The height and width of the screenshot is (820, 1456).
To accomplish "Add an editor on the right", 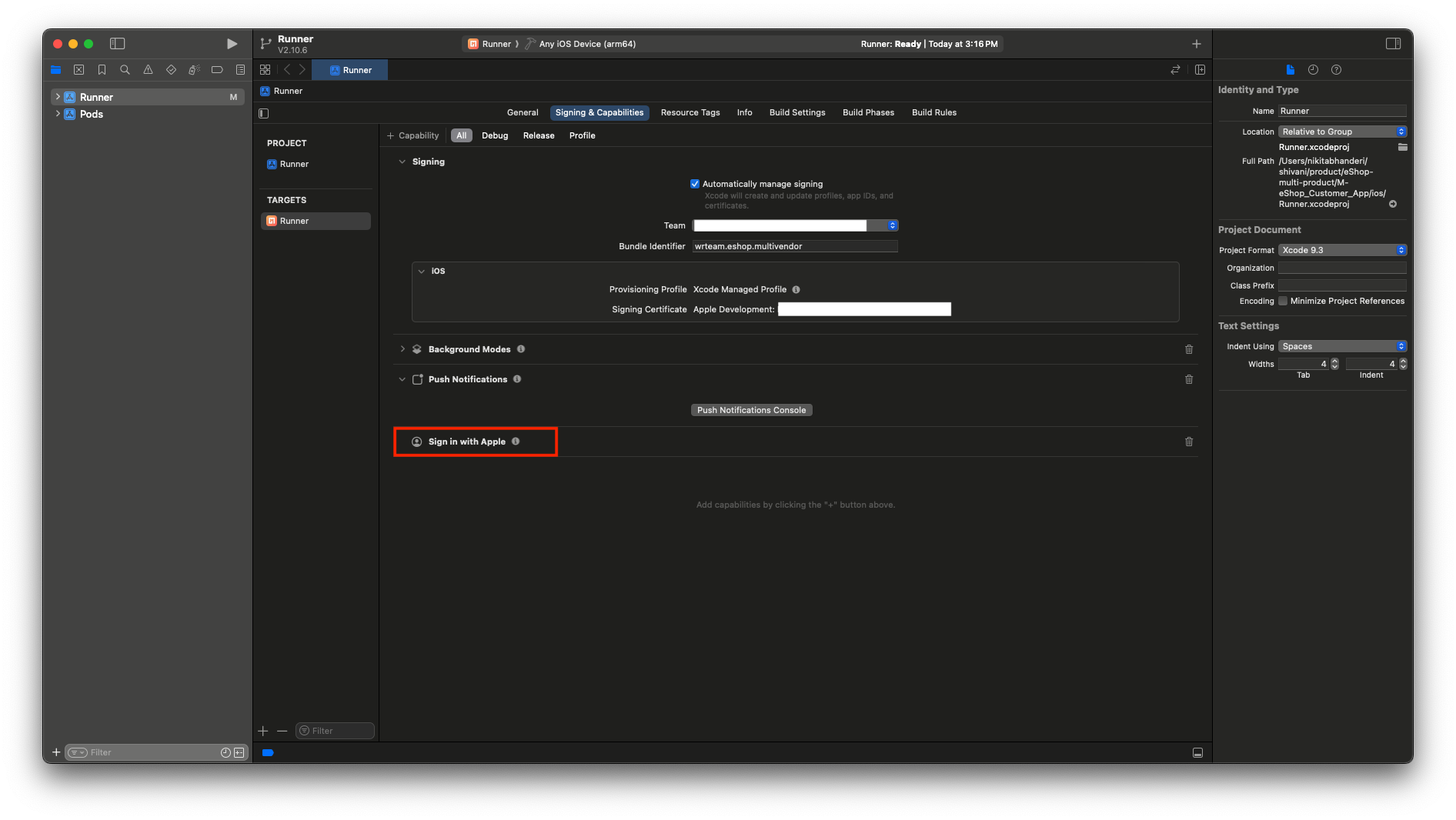I will (x=1200, y=70).
